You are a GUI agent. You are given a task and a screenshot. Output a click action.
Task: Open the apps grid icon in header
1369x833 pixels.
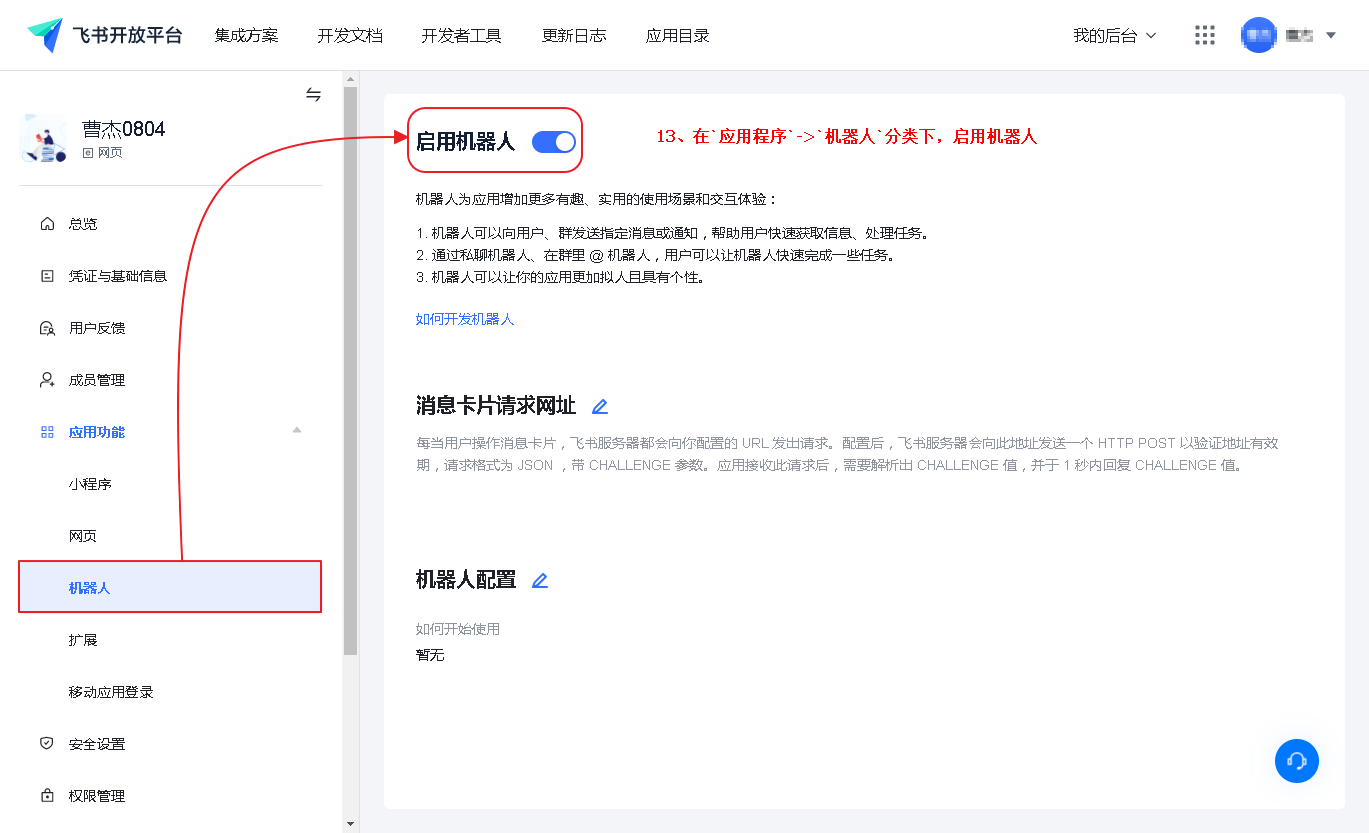pos(1205,36)
